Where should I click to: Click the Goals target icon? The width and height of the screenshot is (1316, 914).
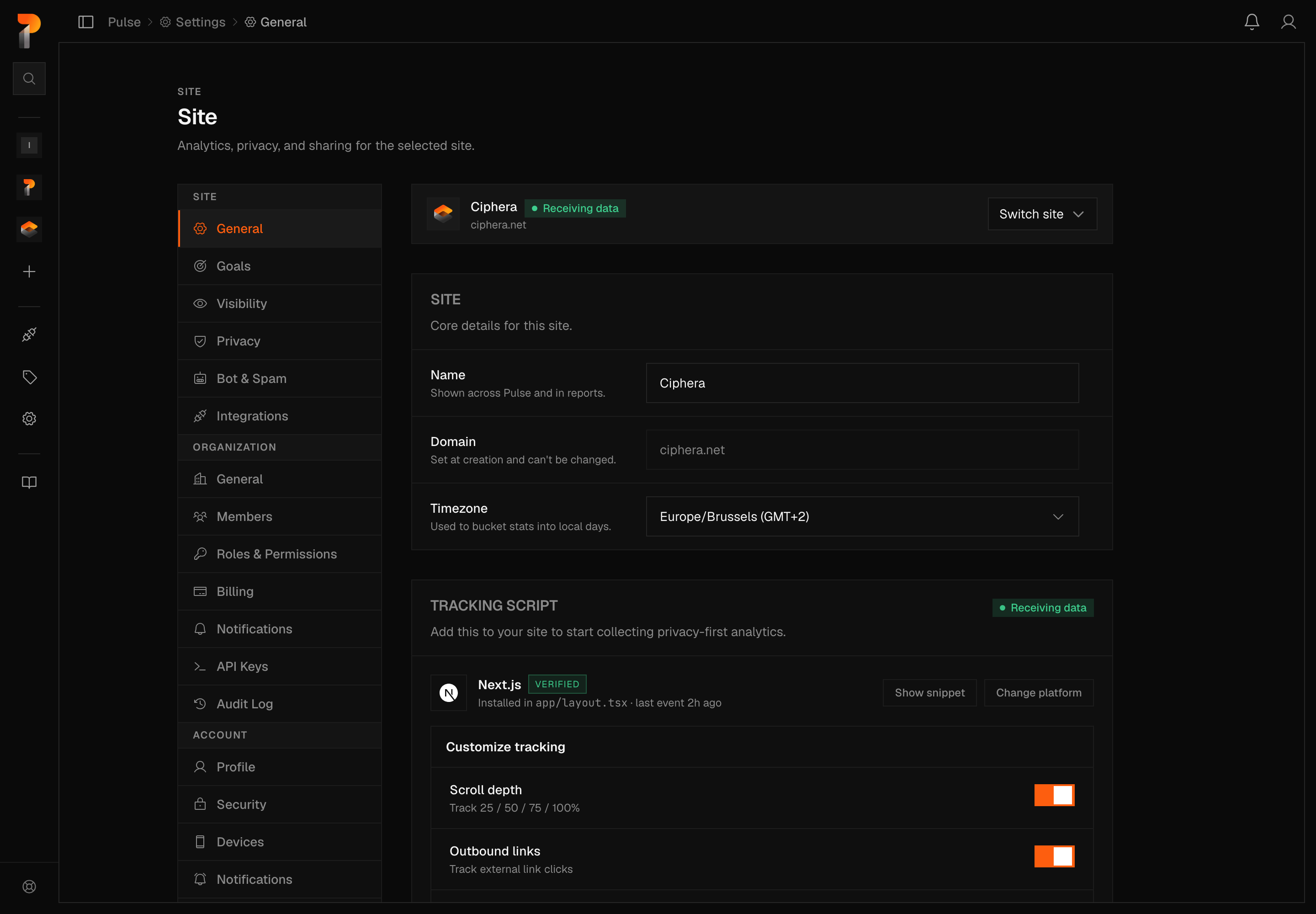click(200, 266)
